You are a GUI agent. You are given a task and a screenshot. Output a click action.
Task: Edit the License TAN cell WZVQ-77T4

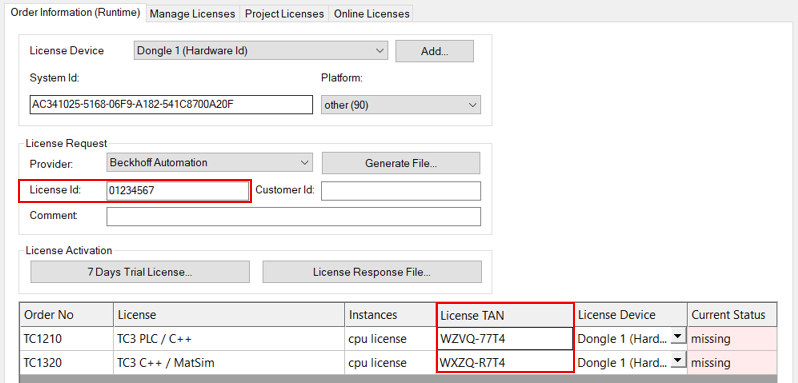pos(505,338)
